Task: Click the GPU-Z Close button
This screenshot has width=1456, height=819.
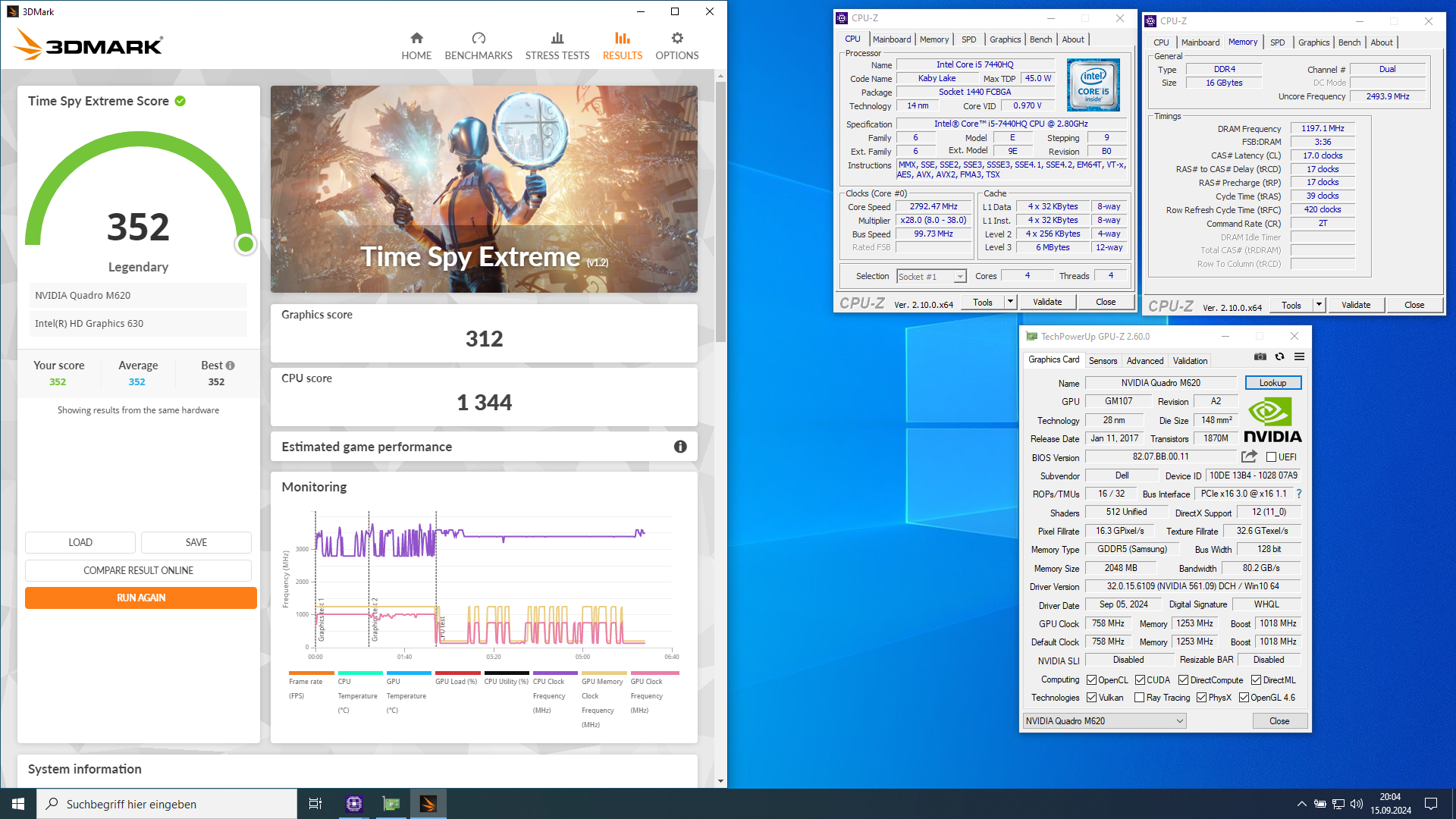Action: point(1279,721)
